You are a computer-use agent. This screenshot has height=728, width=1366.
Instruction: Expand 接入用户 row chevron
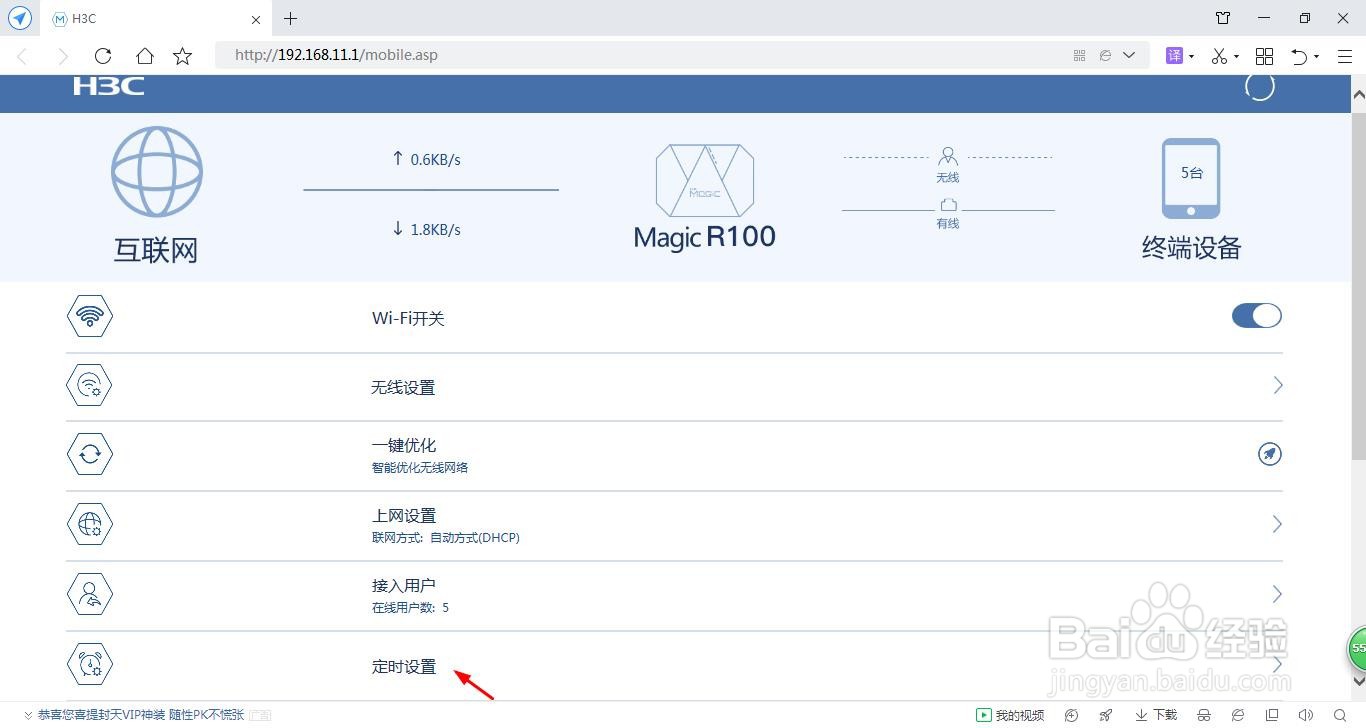1277,594
